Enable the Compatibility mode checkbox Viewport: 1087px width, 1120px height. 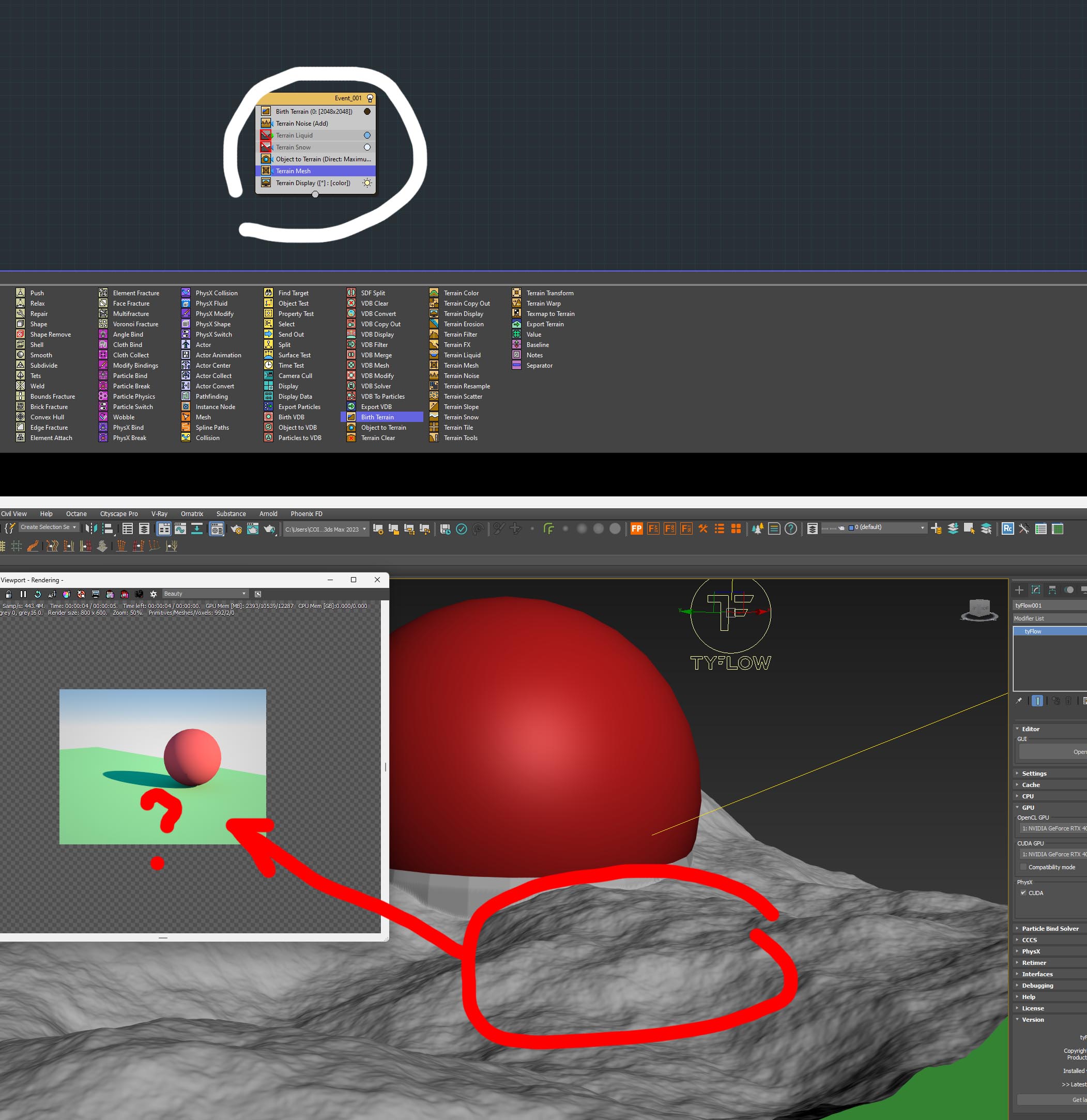pos(1023,867)
